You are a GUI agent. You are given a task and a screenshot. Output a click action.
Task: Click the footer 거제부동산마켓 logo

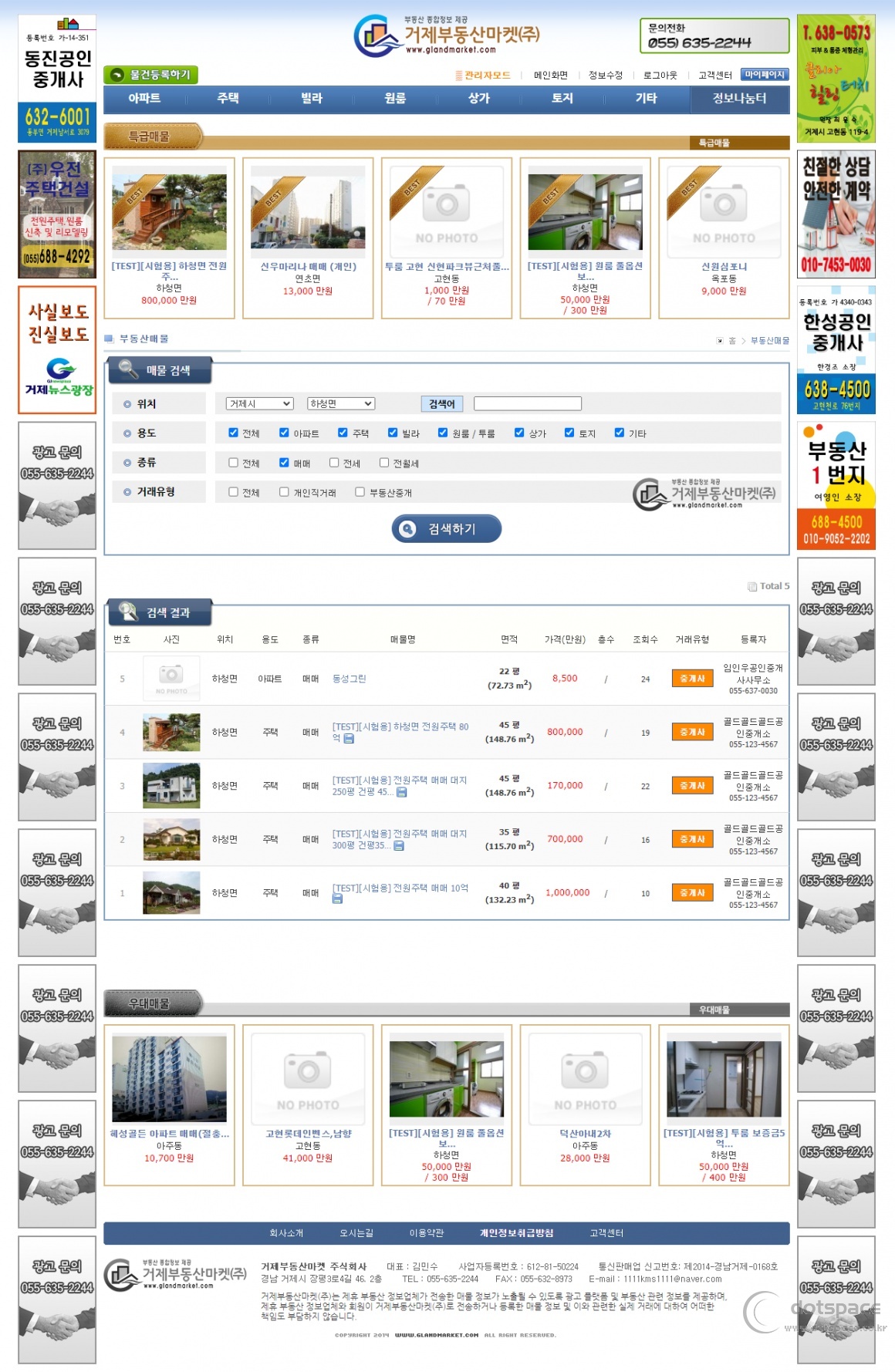[176, 1275]
